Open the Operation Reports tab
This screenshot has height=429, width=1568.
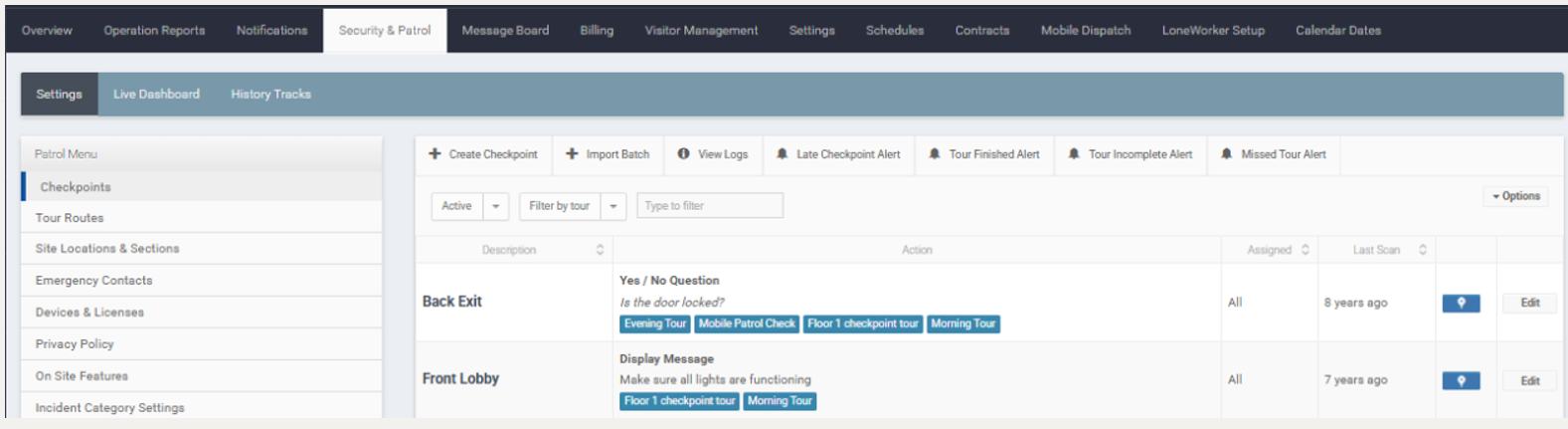154,31
